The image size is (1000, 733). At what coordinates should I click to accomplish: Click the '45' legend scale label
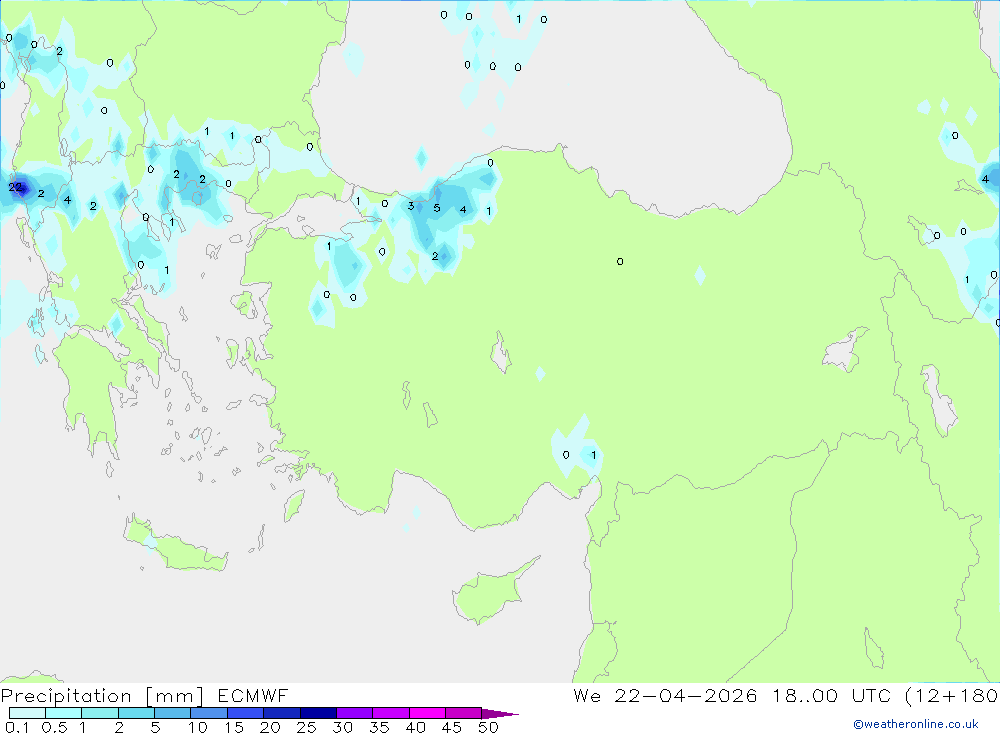[x=452, y=727]
